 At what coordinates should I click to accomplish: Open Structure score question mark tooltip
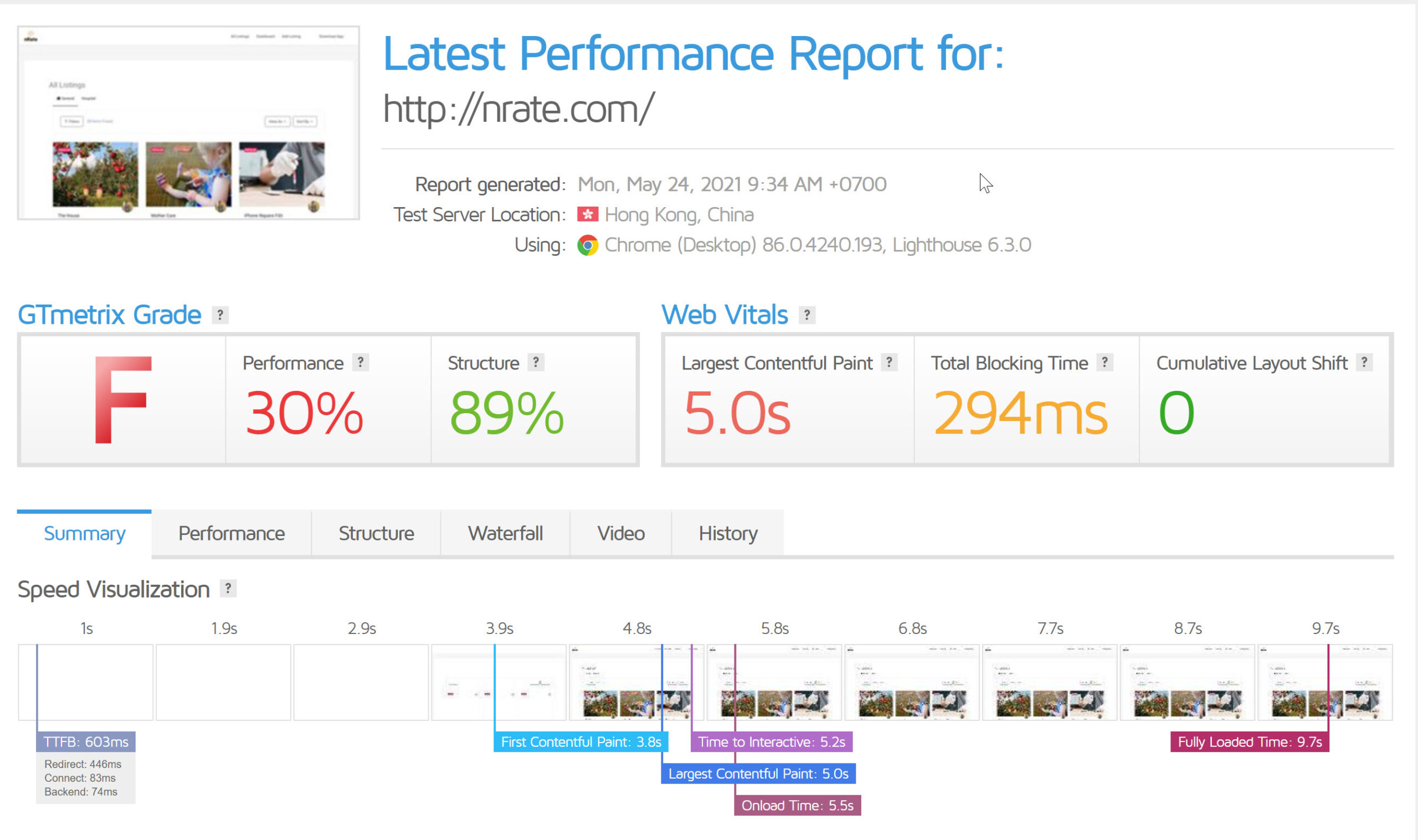click(536, 362)
